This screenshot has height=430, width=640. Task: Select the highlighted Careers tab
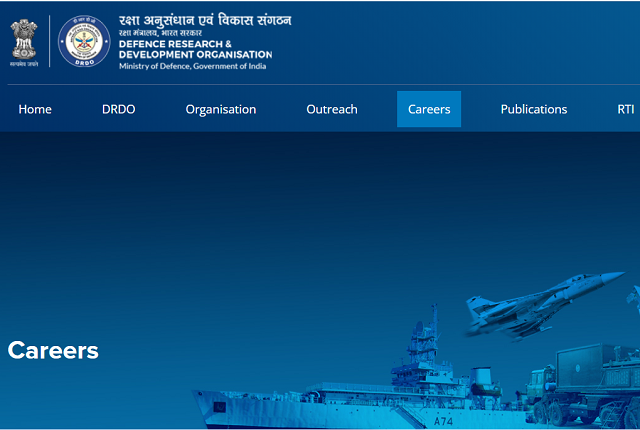(x=429, y=110)
